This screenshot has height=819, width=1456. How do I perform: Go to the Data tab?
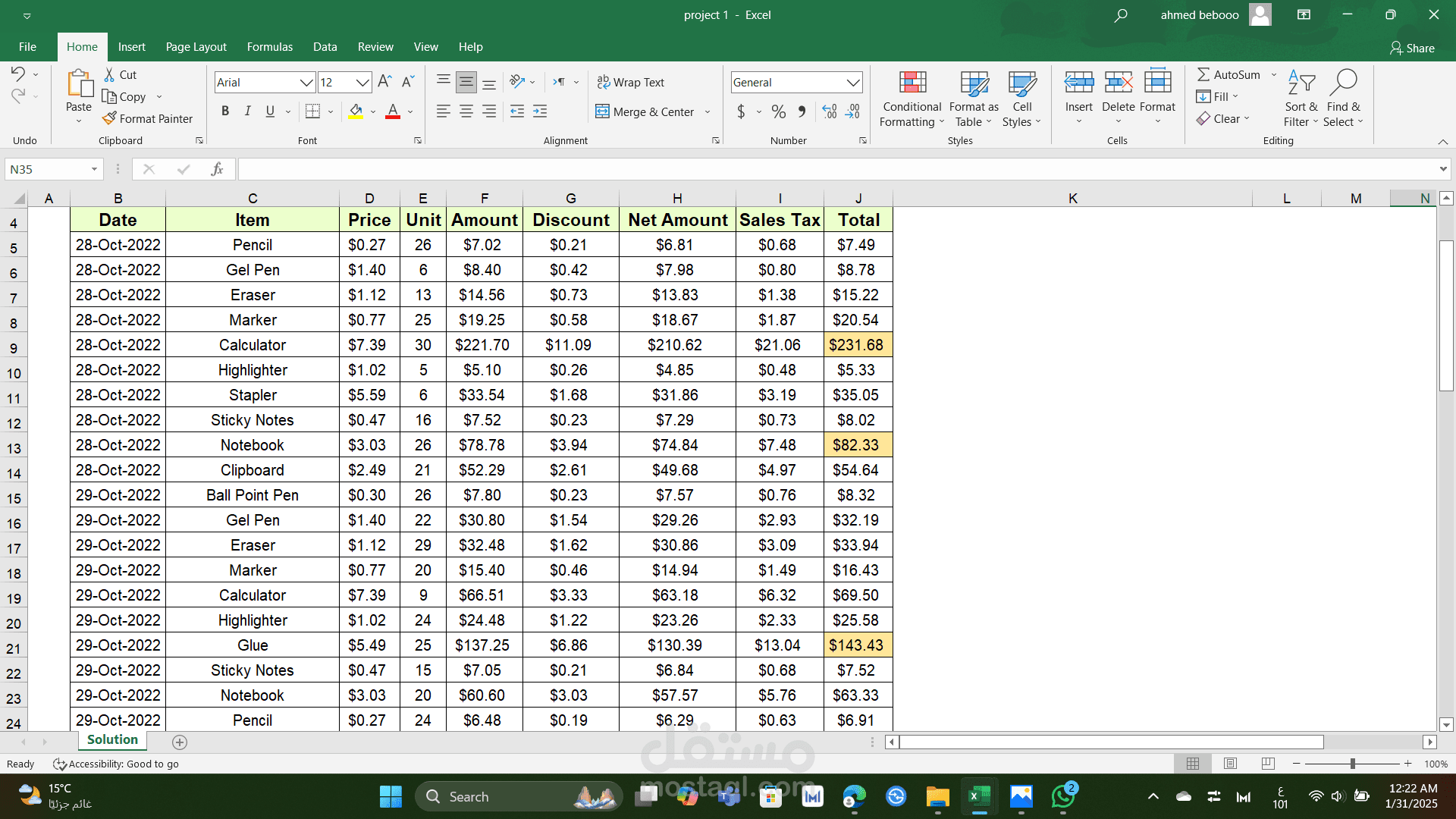[325, 47]
